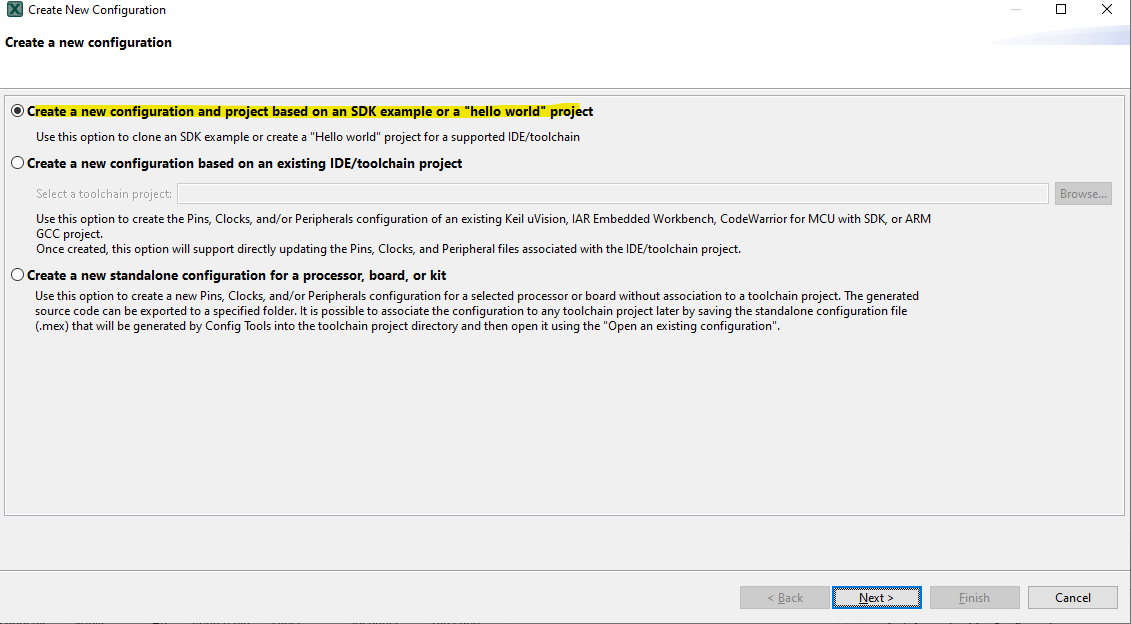Screen dimensions: 1131x624
Task: Click the "Create New Configuration" title bar text
Action: pyautogui.click(x=97, y=10)
